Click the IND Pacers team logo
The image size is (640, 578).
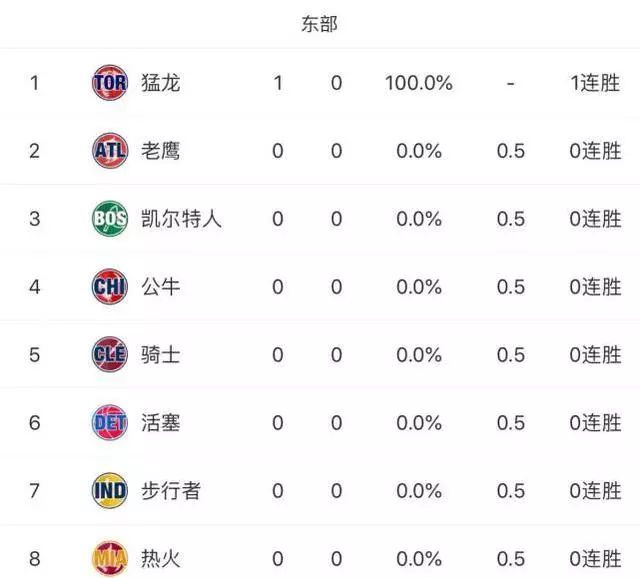point(110,490)
